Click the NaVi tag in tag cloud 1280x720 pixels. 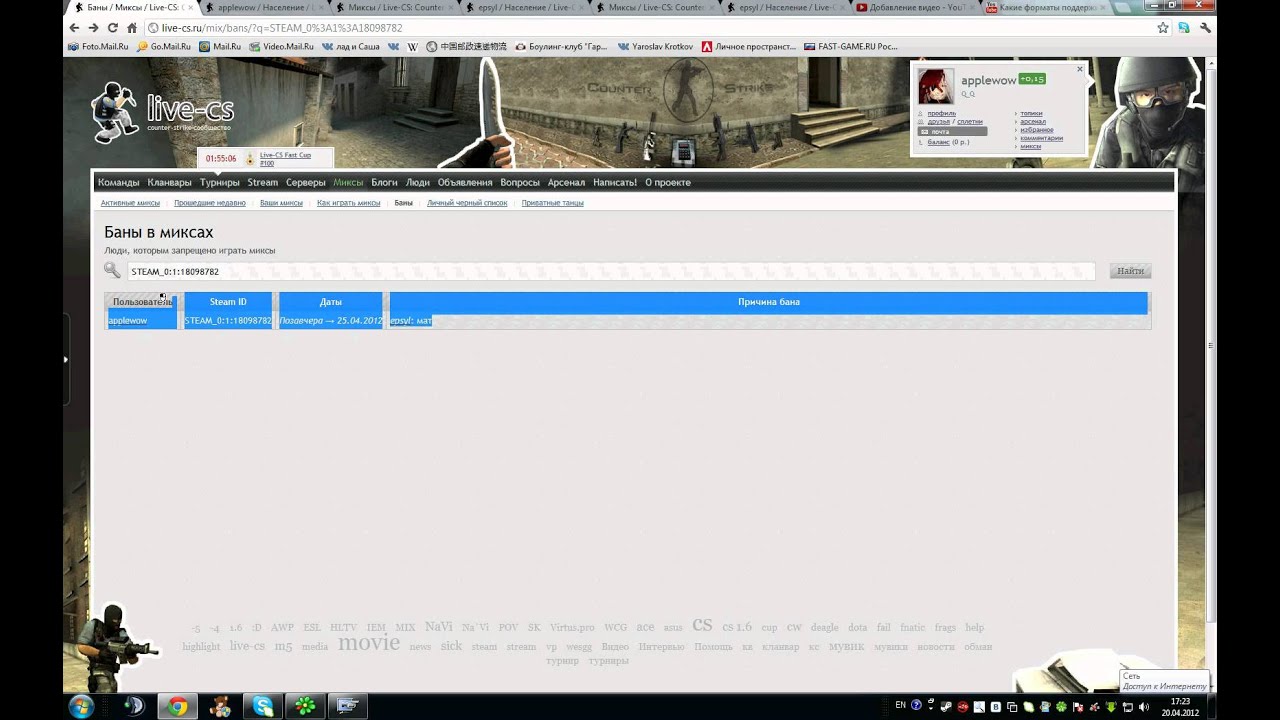click(439, 627)
